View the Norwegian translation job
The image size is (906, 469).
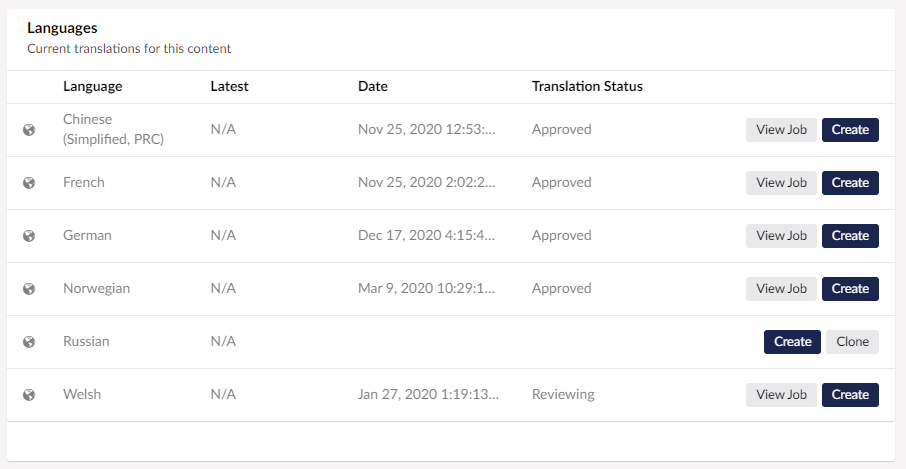click(781, 289)
